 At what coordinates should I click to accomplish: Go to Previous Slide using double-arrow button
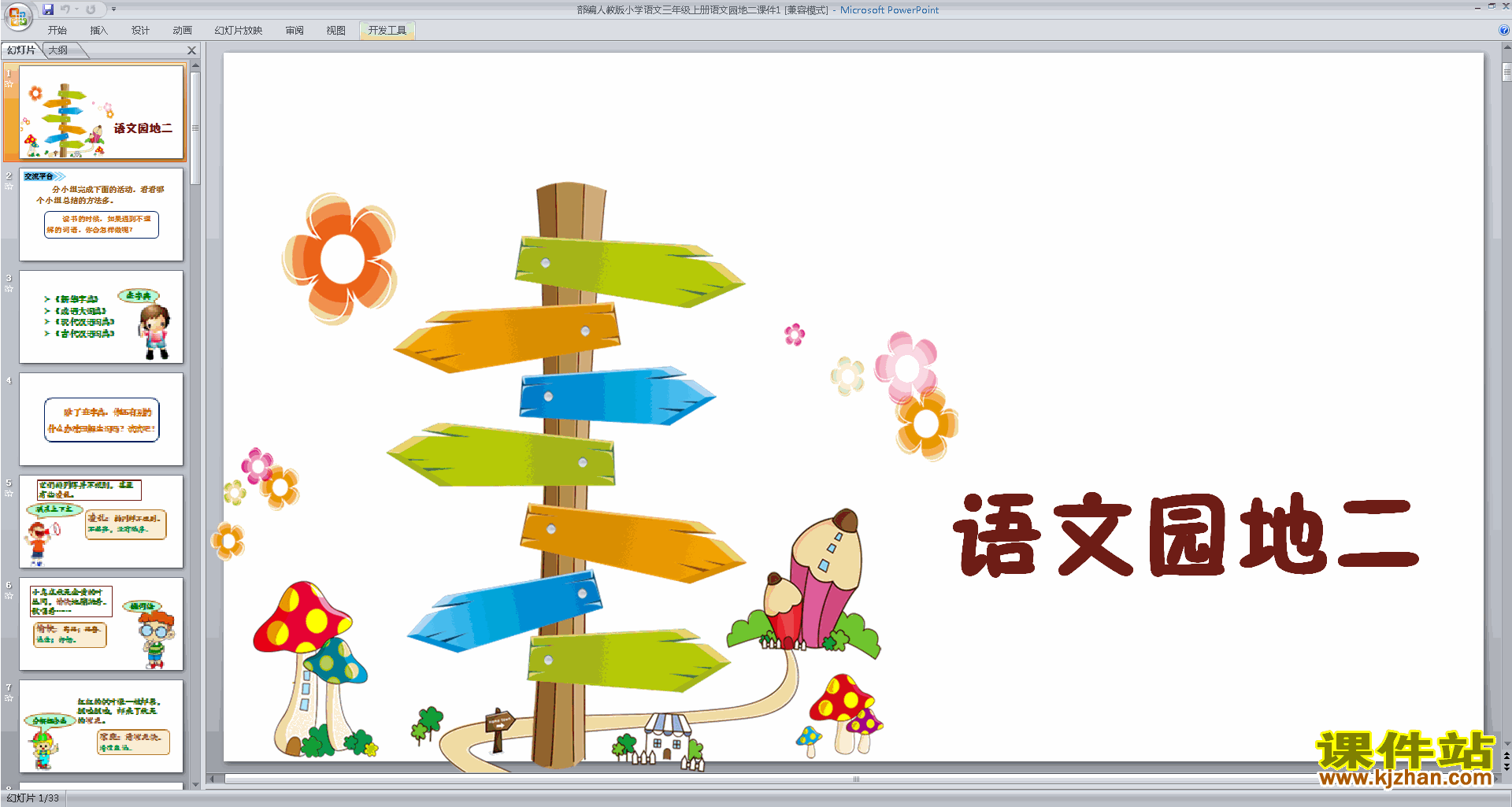tap(1506, 756)
